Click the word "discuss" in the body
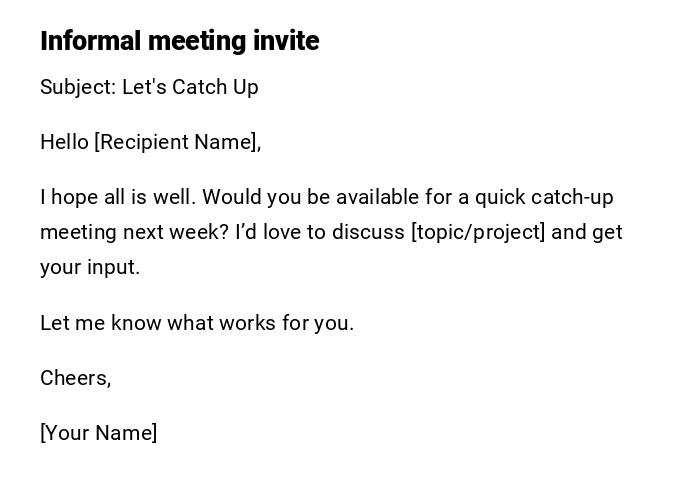The width and height of the screenshot is (700, 495). 368,232
